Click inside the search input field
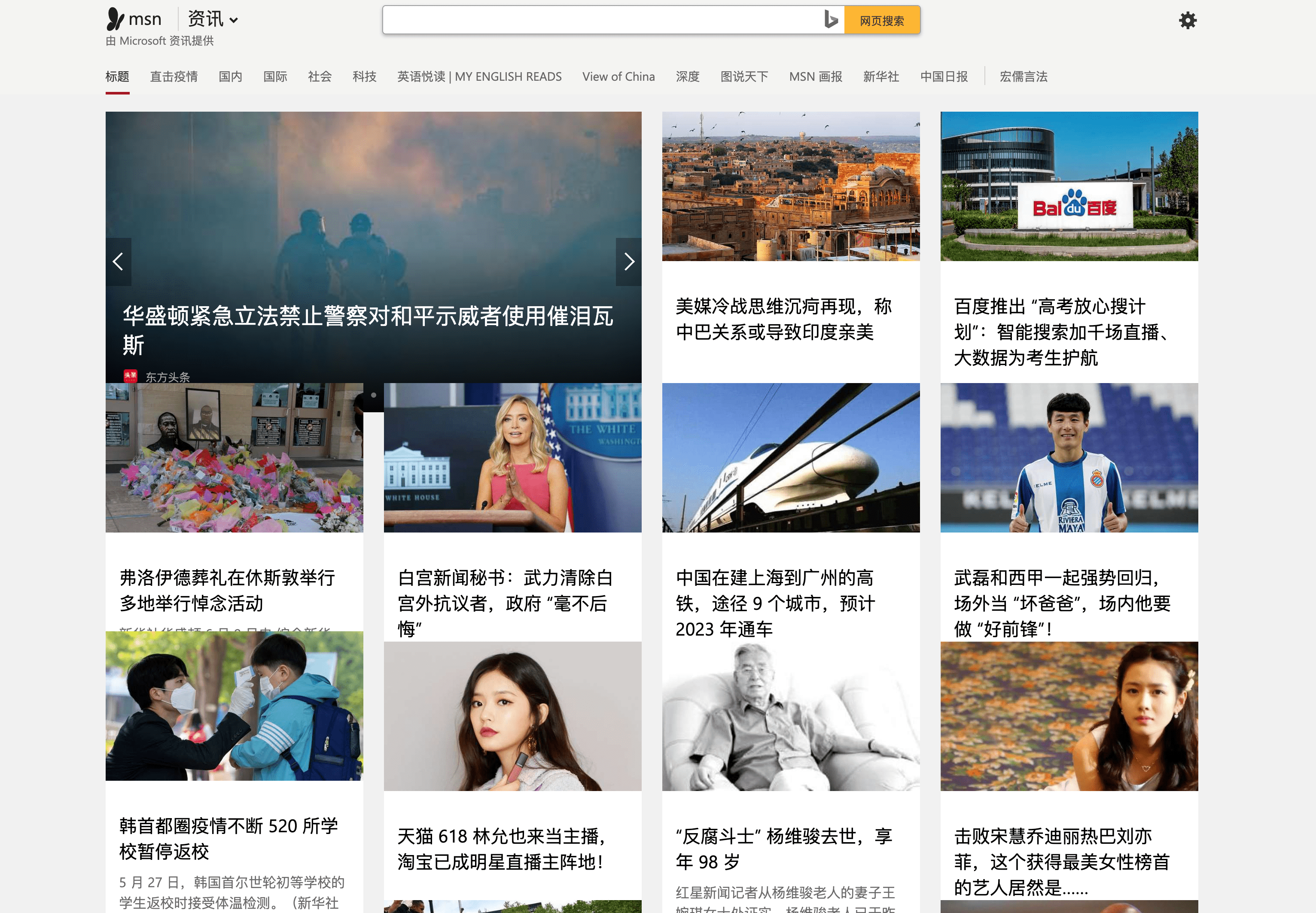1316x913 pixels. coord(601,19)
